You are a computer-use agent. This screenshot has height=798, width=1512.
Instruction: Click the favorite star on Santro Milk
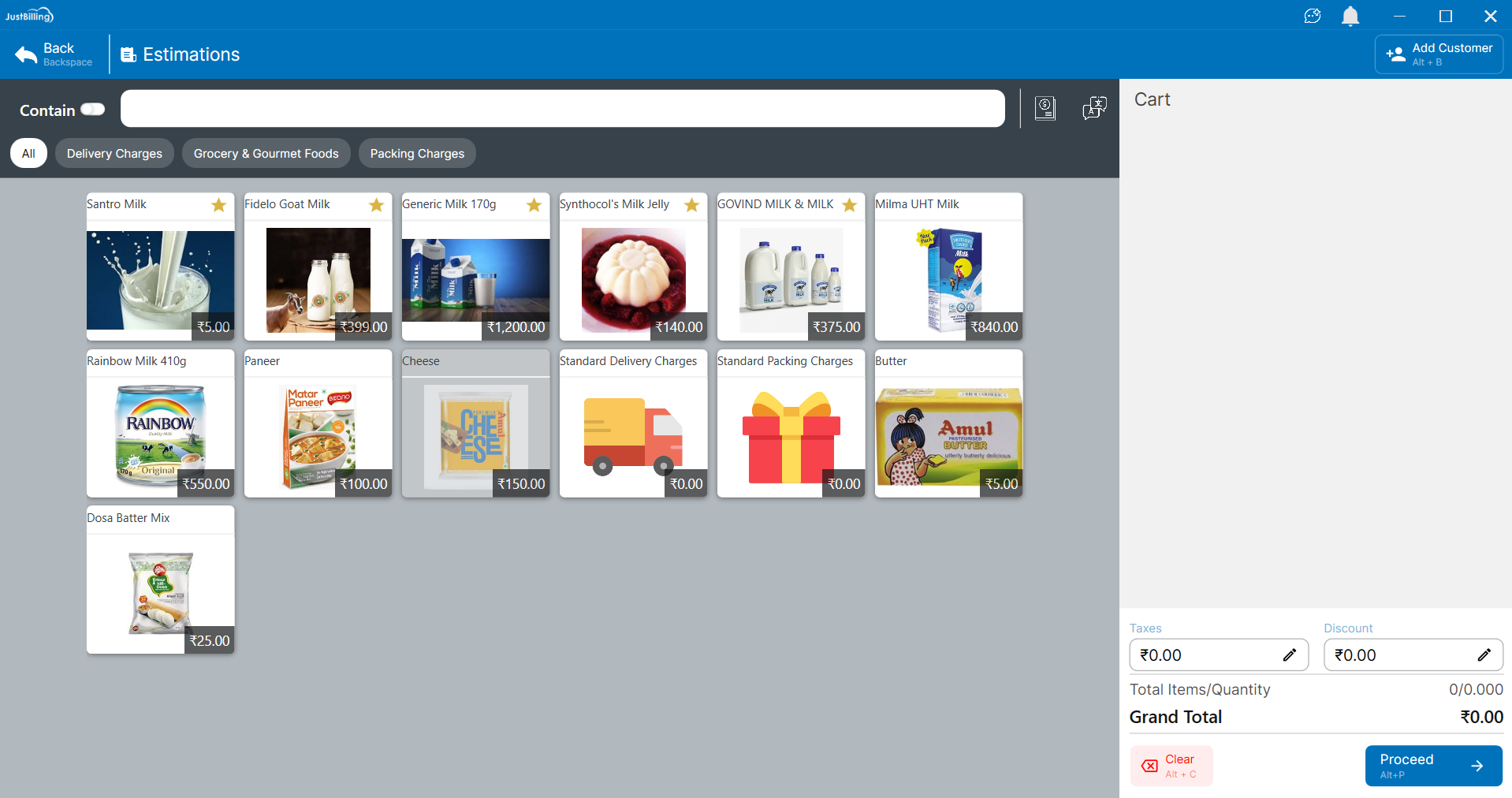(218, 205)
